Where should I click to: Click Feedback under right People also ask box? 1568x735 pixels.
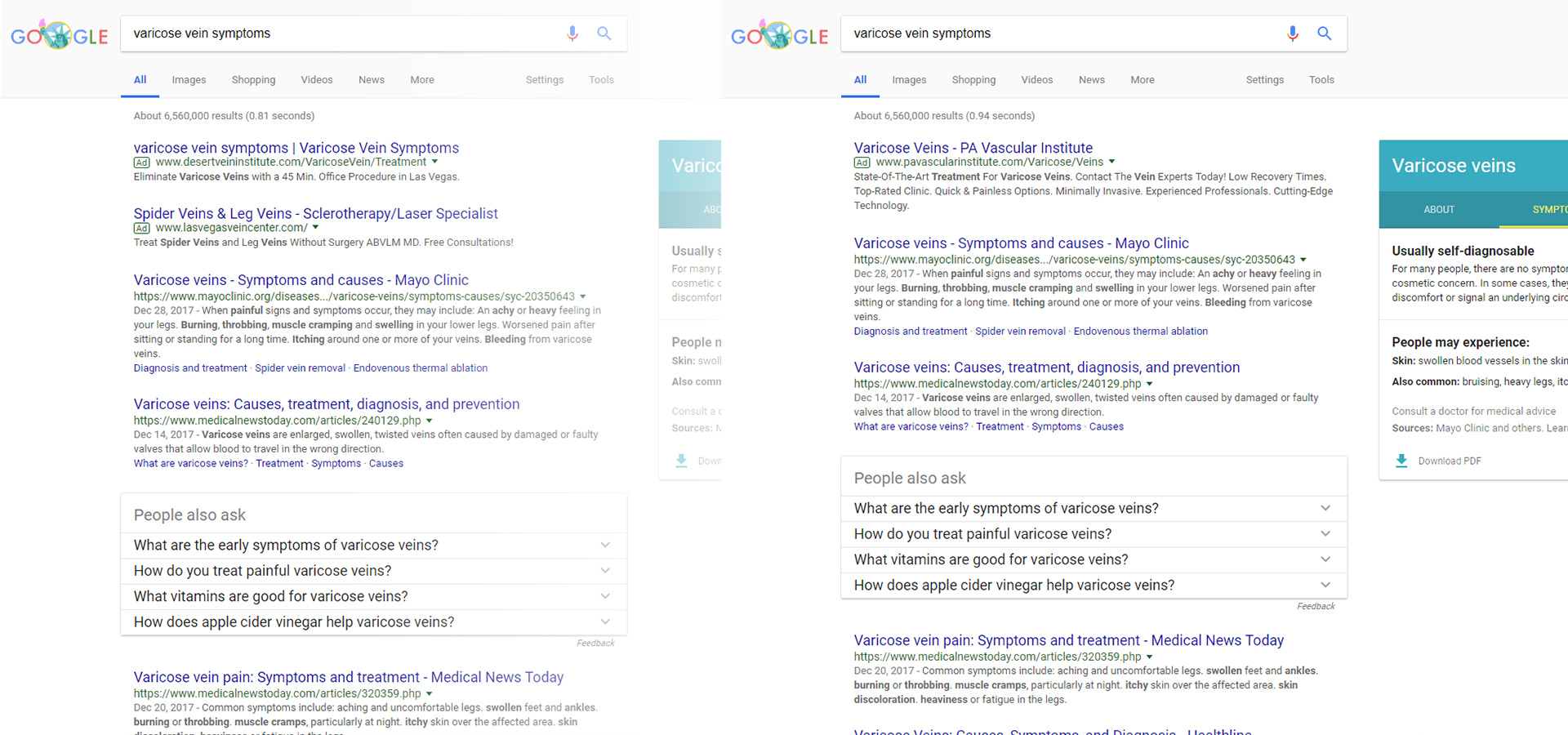click(x=1316, y=606)
